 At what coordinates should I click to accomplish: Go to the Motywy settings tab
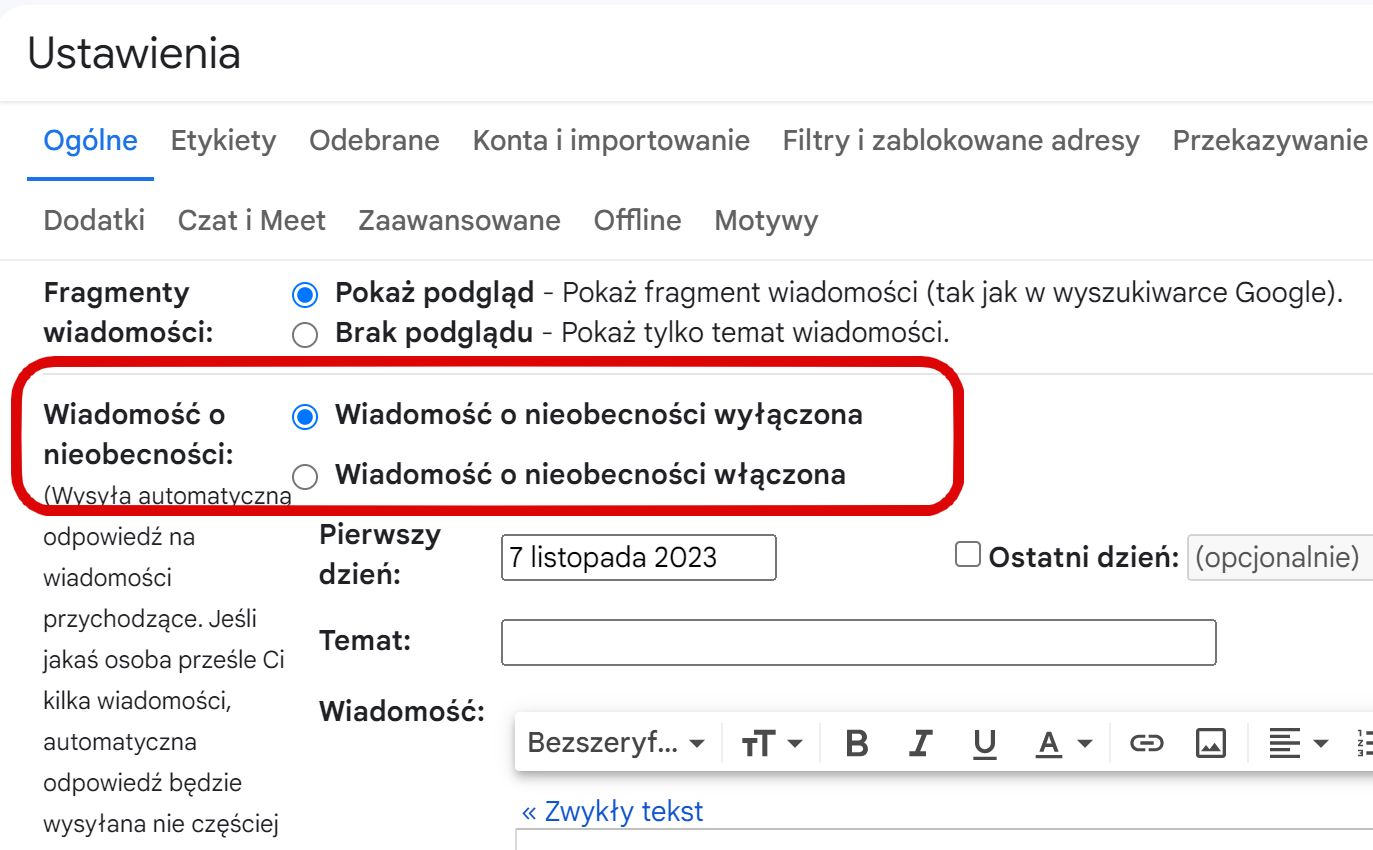(x=766, y=220)
